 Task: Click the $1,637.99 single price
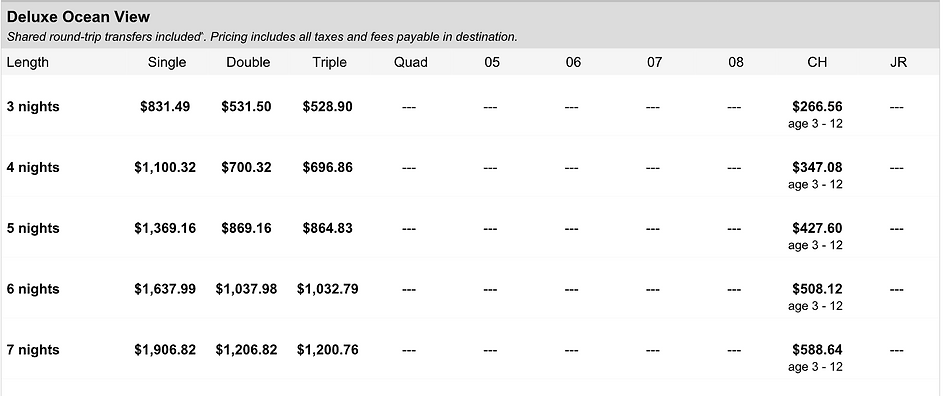tap(165, 289)
